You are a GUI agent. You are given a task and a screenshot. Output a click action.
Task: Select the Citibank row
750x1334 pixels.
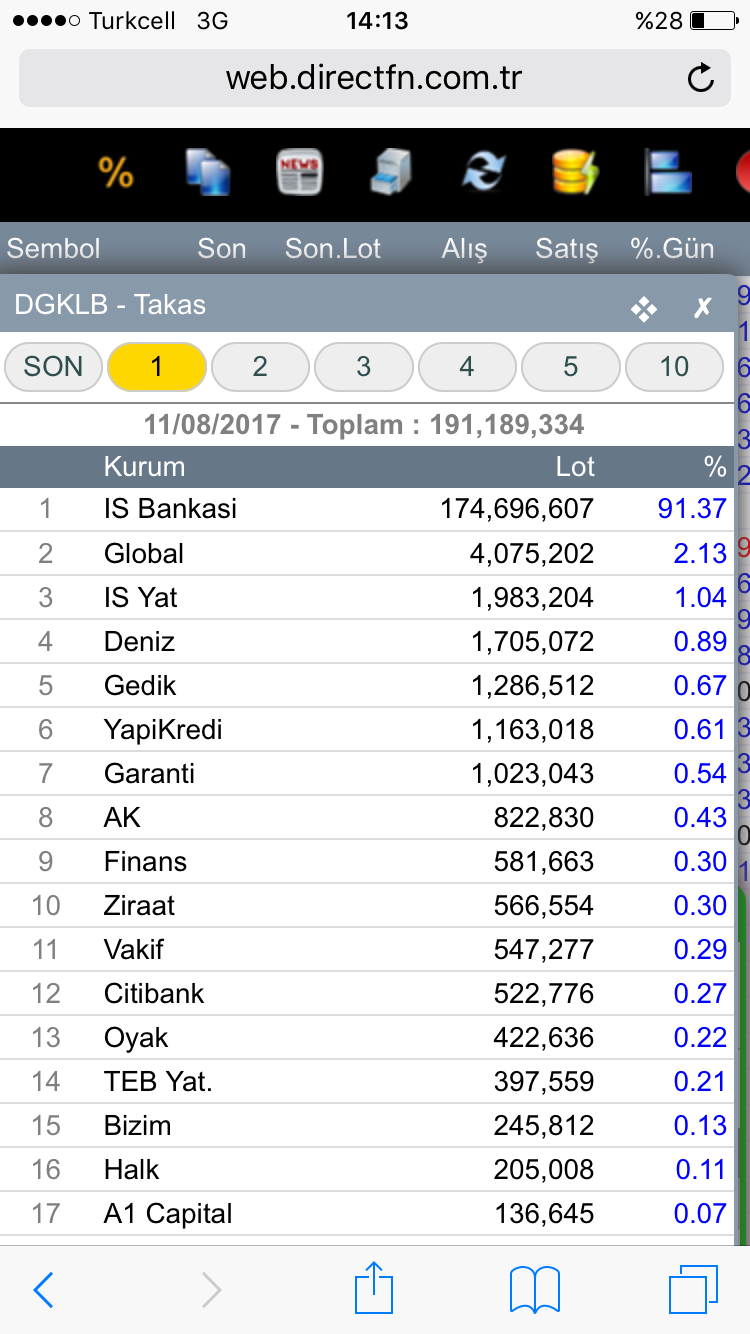pos(367,993)
